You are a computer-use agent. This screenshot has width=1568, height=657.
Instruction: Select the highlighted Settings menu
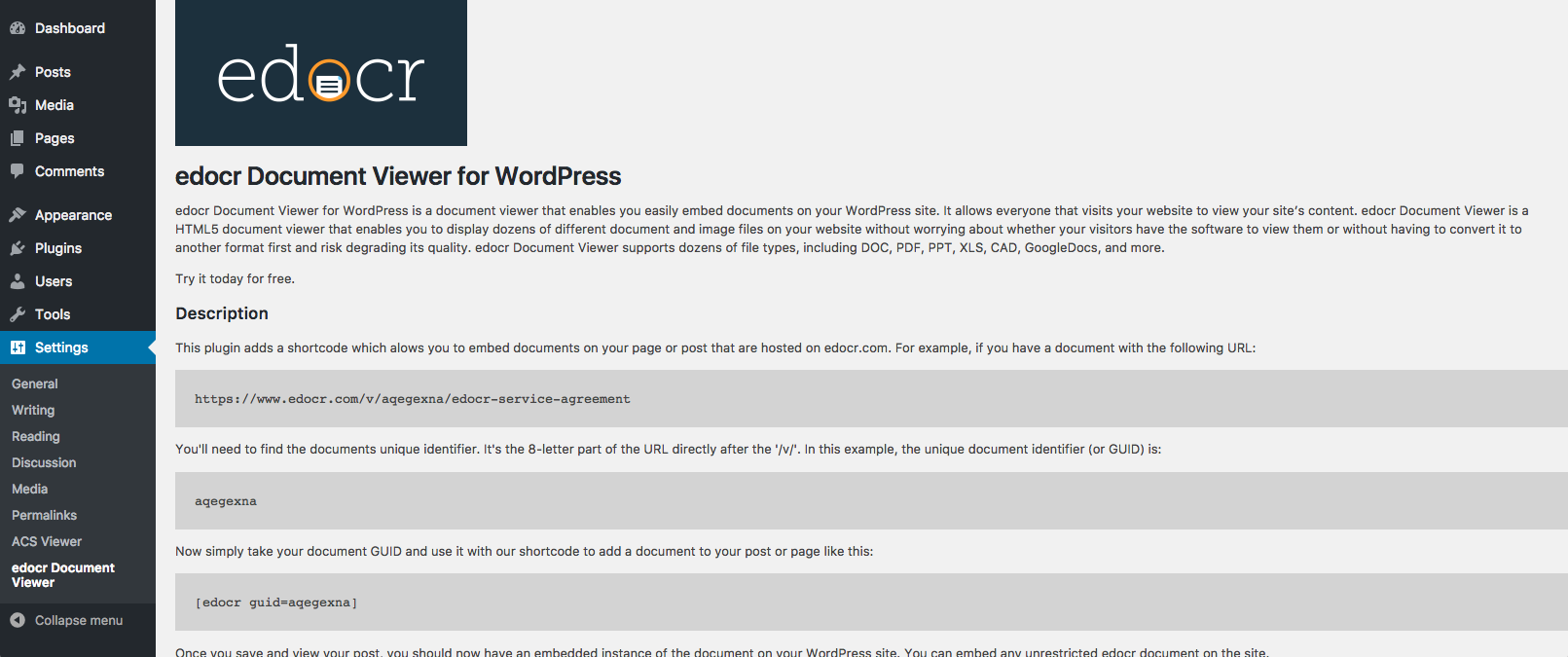point(78,347)
